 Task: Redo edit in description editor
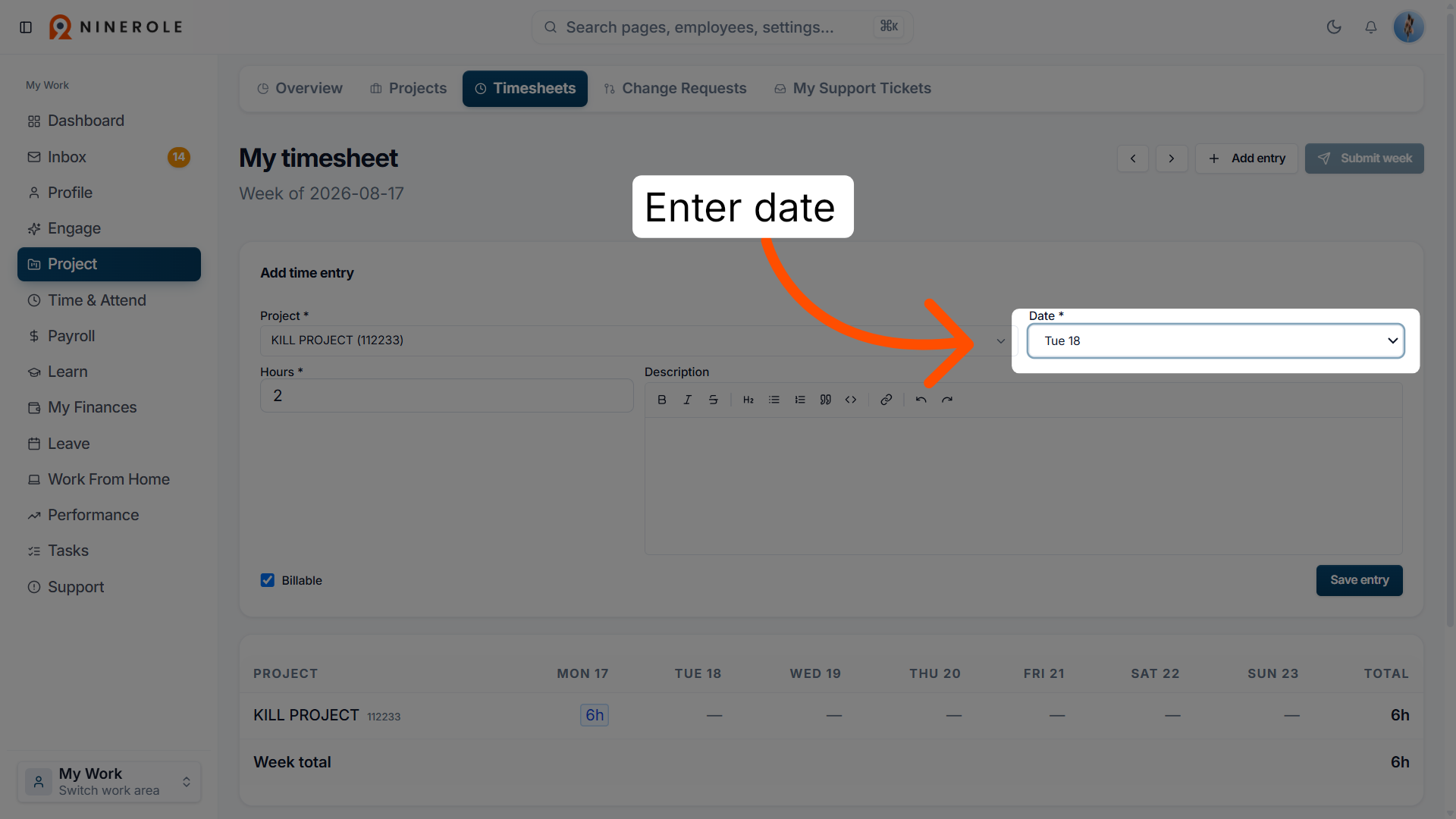point(947,400)
